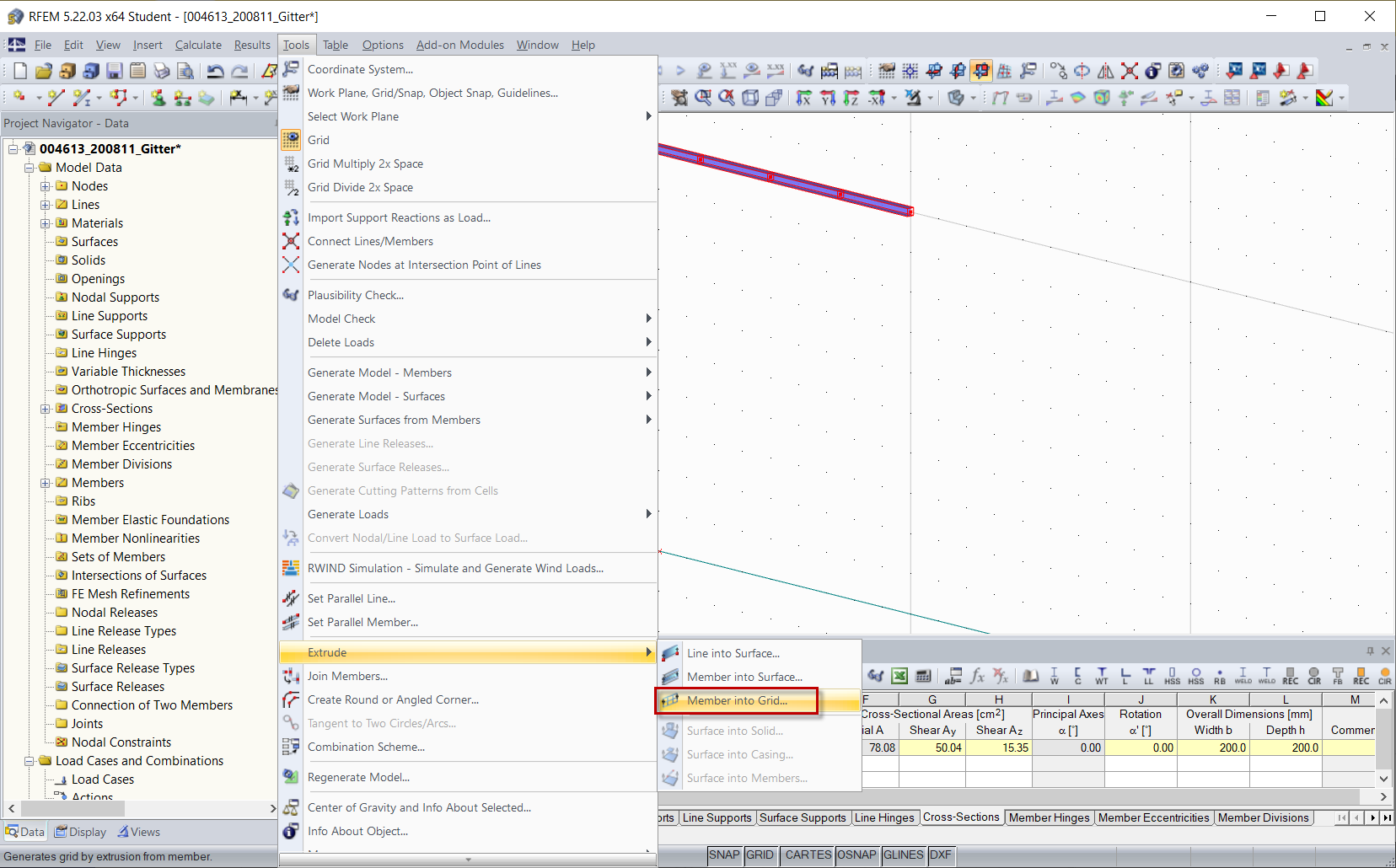This screenshot has width=1396, height=868.
Task: Select Member Eccentricities in the navigator tree
Action: [x=133, y=446]
